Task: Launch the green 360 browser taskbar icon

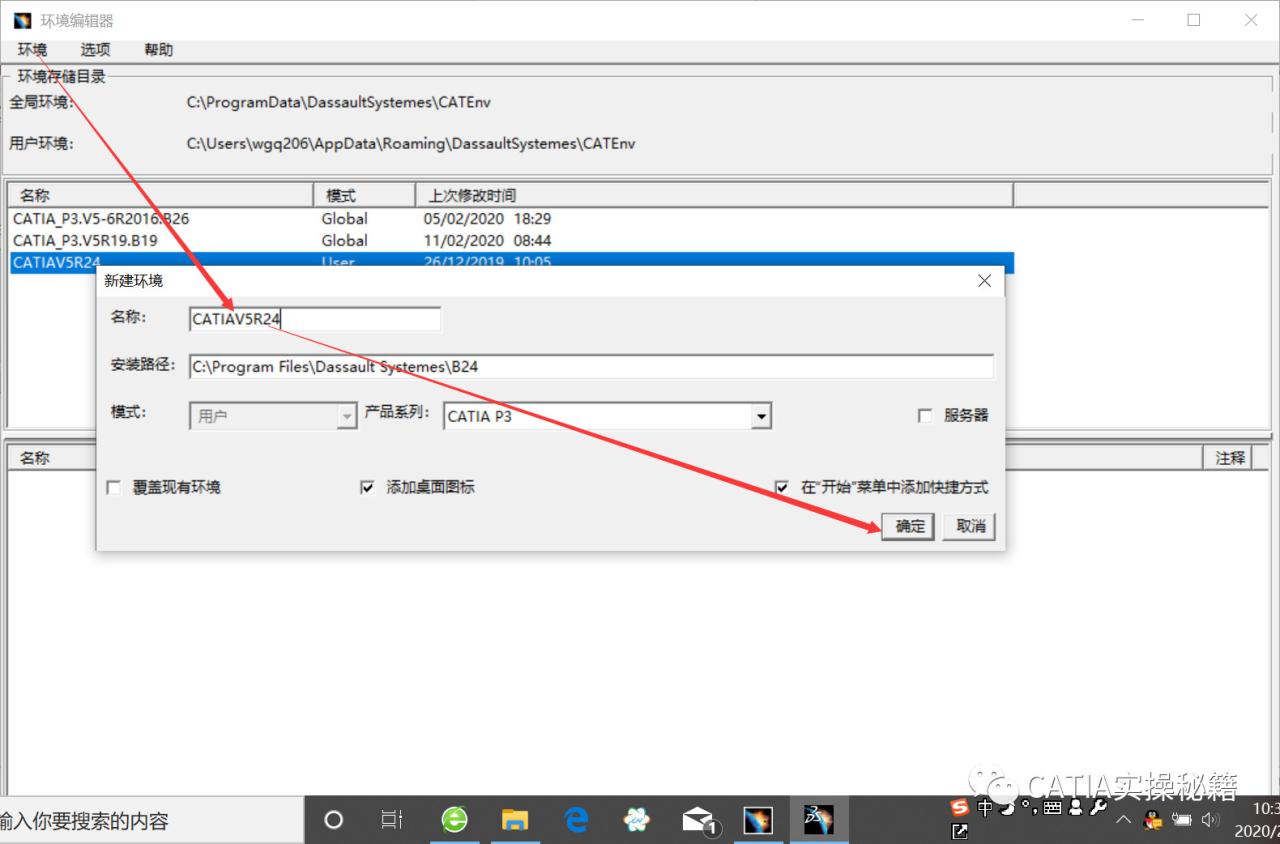Action: coord(455,820)
